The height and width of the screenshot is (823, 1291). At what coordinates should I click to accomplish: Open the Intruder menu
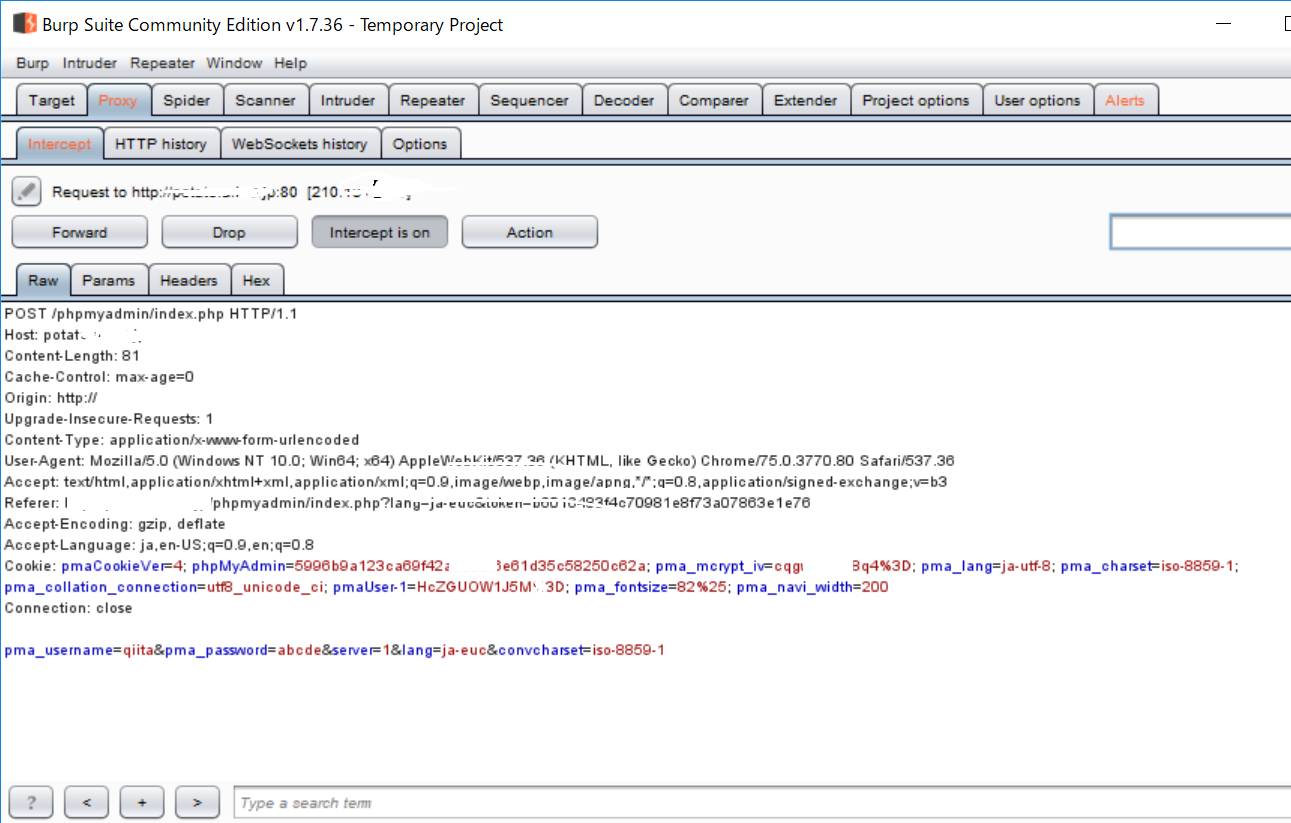(x=90, y=63)
